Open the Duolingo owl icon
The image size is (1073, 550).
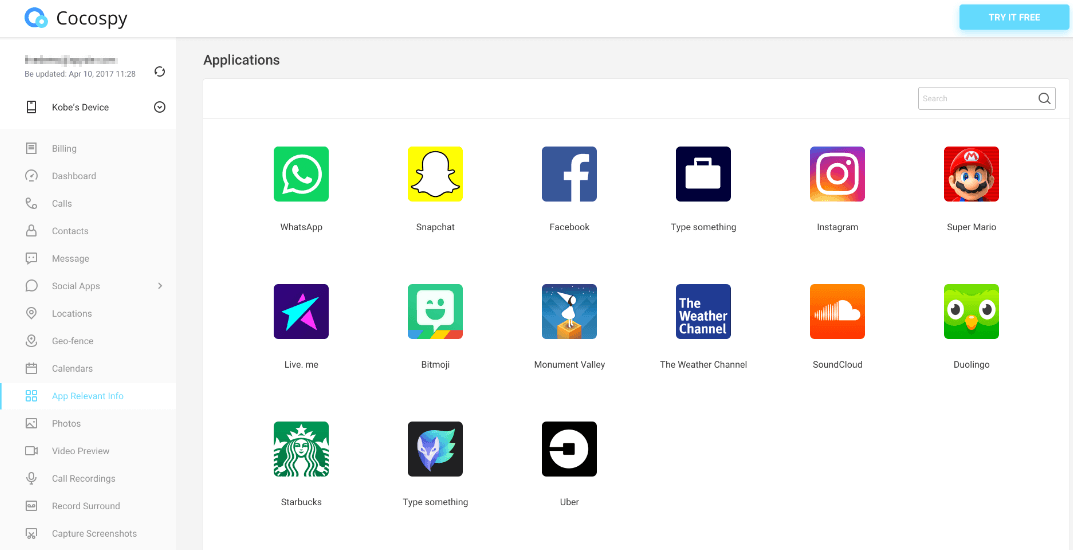tap(972, 311)
